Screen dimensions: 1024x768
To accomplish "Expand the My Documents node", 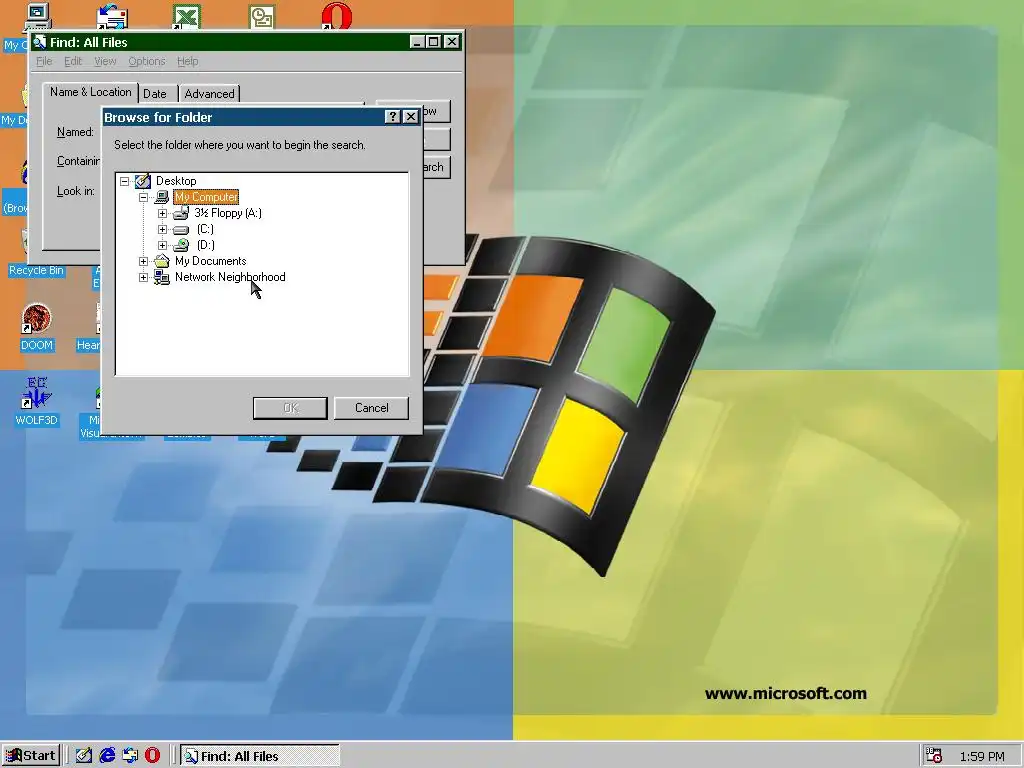I will pos(143,261).
